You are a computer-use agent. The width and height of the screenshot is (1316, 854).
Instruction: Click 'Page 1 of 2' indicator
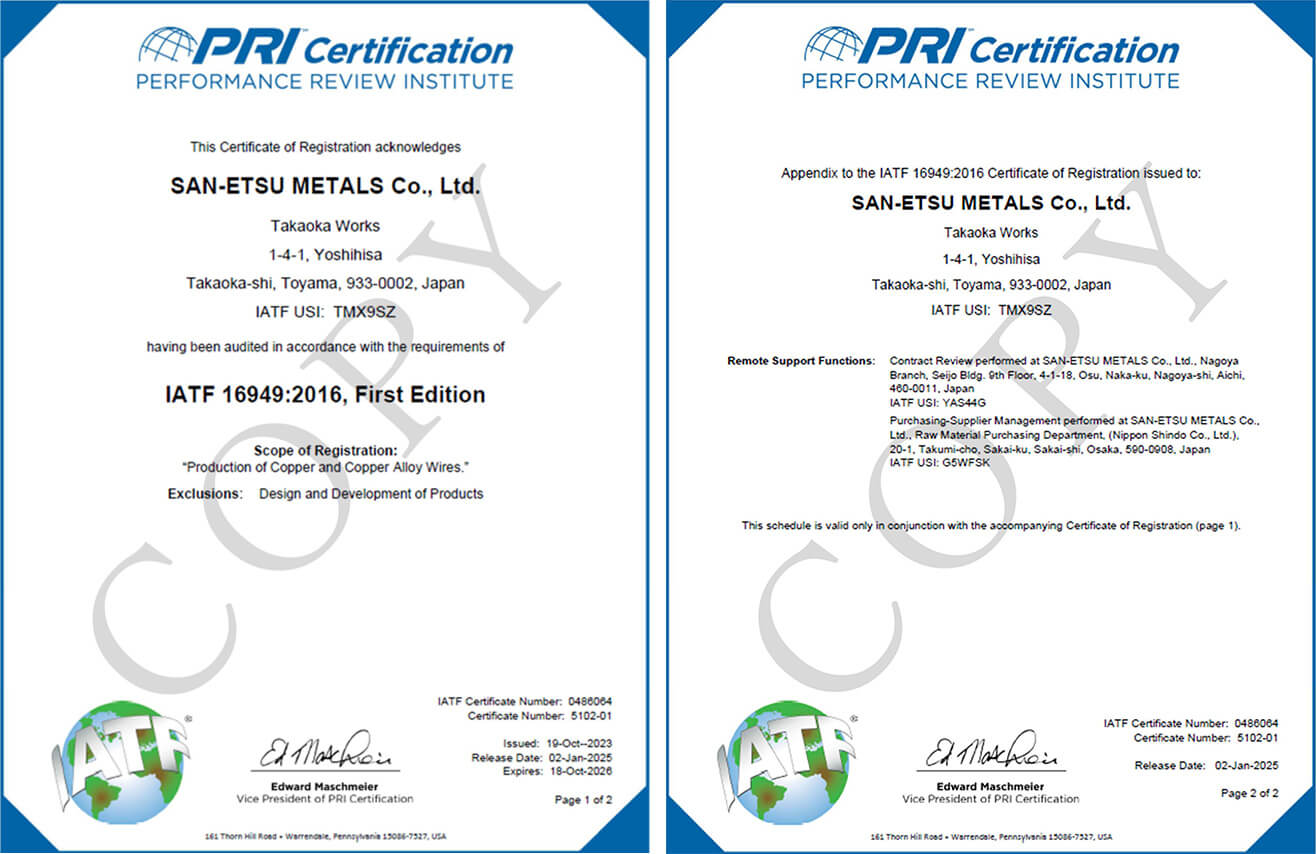pyautogui.click(x=583, y=800)
